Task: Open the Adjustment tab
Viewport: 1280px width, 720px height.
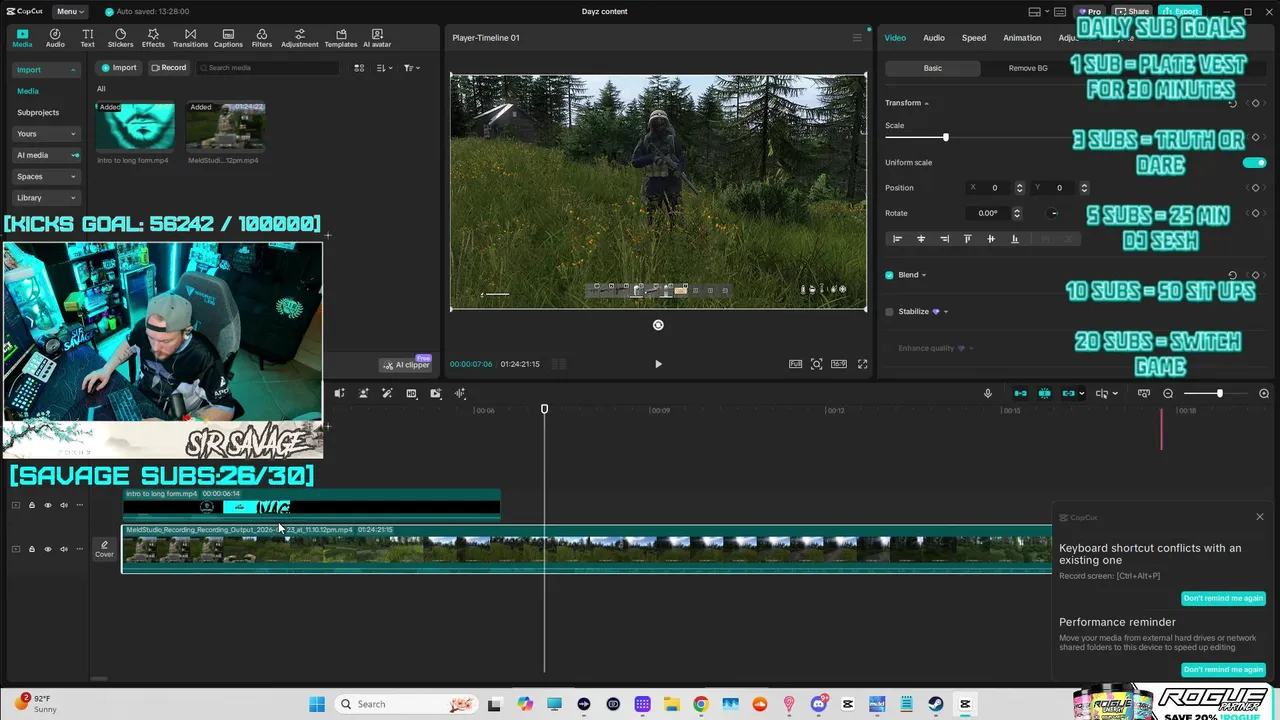Action: (299, 38)
